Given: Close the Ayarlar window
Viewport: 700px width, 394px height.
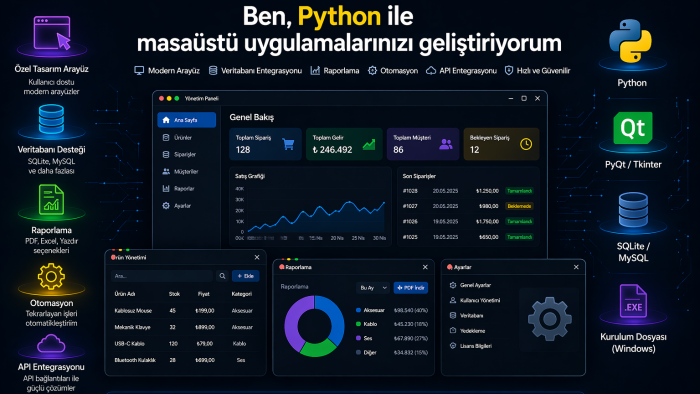Looking at the screenshot, I should tap(576, 267).
